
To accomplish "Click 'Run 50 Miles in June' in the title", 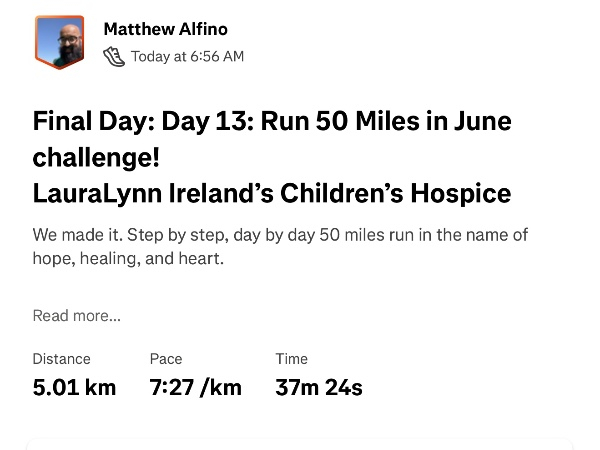I will [x=386, y=121].
